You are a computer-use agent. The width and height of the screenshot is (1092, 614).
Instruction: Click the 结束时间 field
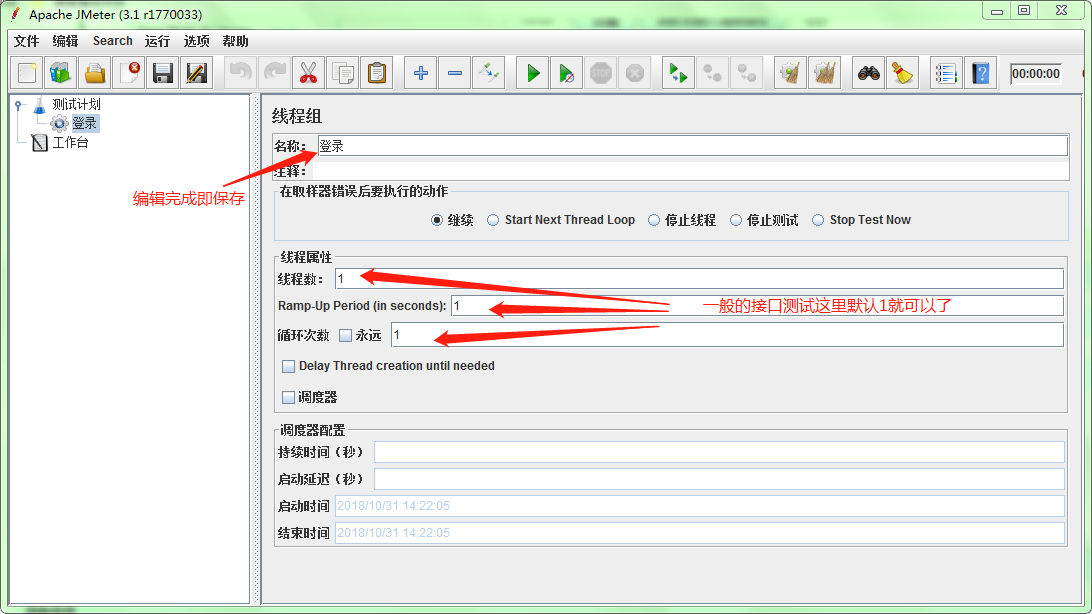700,533
